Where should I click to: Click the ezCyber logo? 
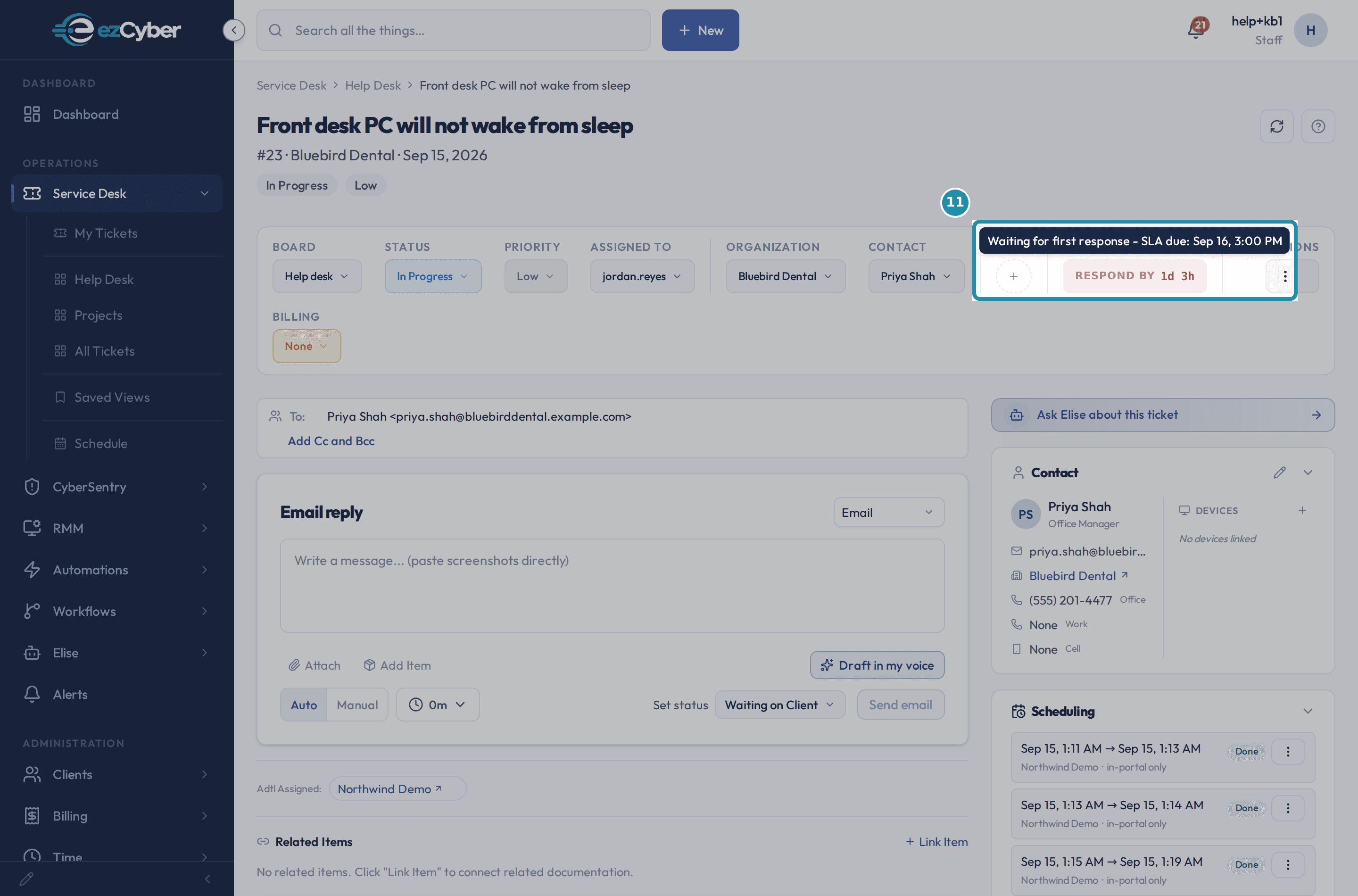point(116,30)
